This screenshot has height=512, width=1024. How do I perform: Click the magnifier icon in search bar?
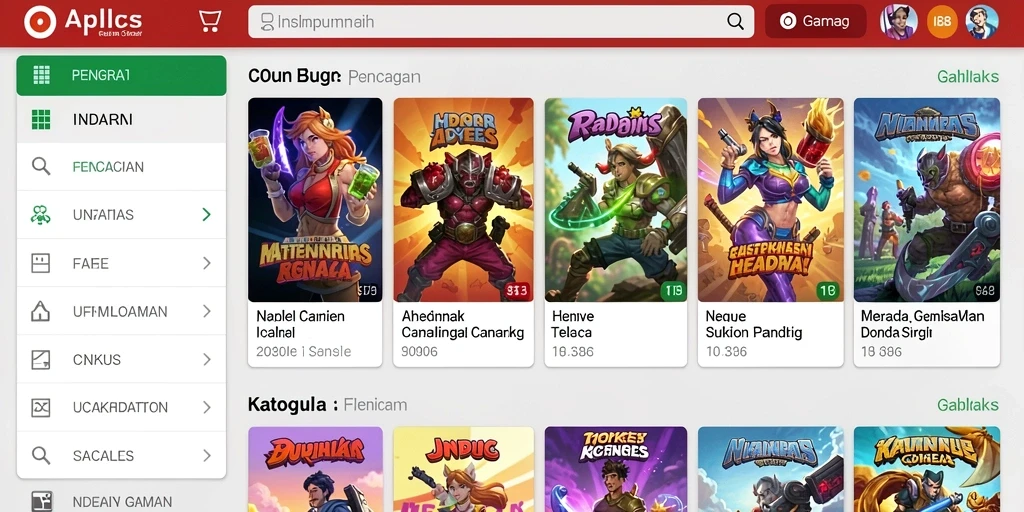click(x=735, y=22)
